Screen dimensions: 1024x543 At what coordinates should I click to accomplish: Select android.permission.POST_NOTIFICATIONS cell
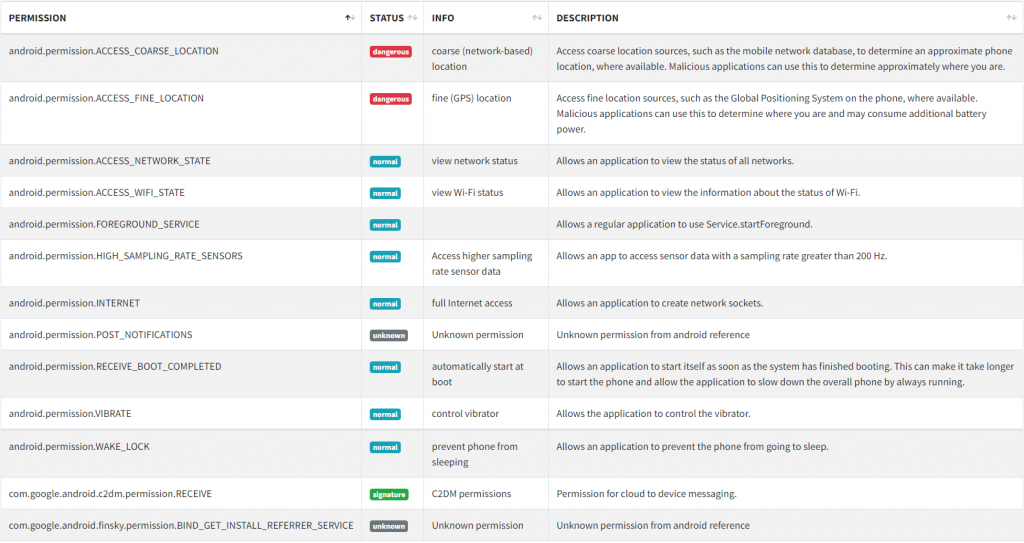tap(181, 335)
